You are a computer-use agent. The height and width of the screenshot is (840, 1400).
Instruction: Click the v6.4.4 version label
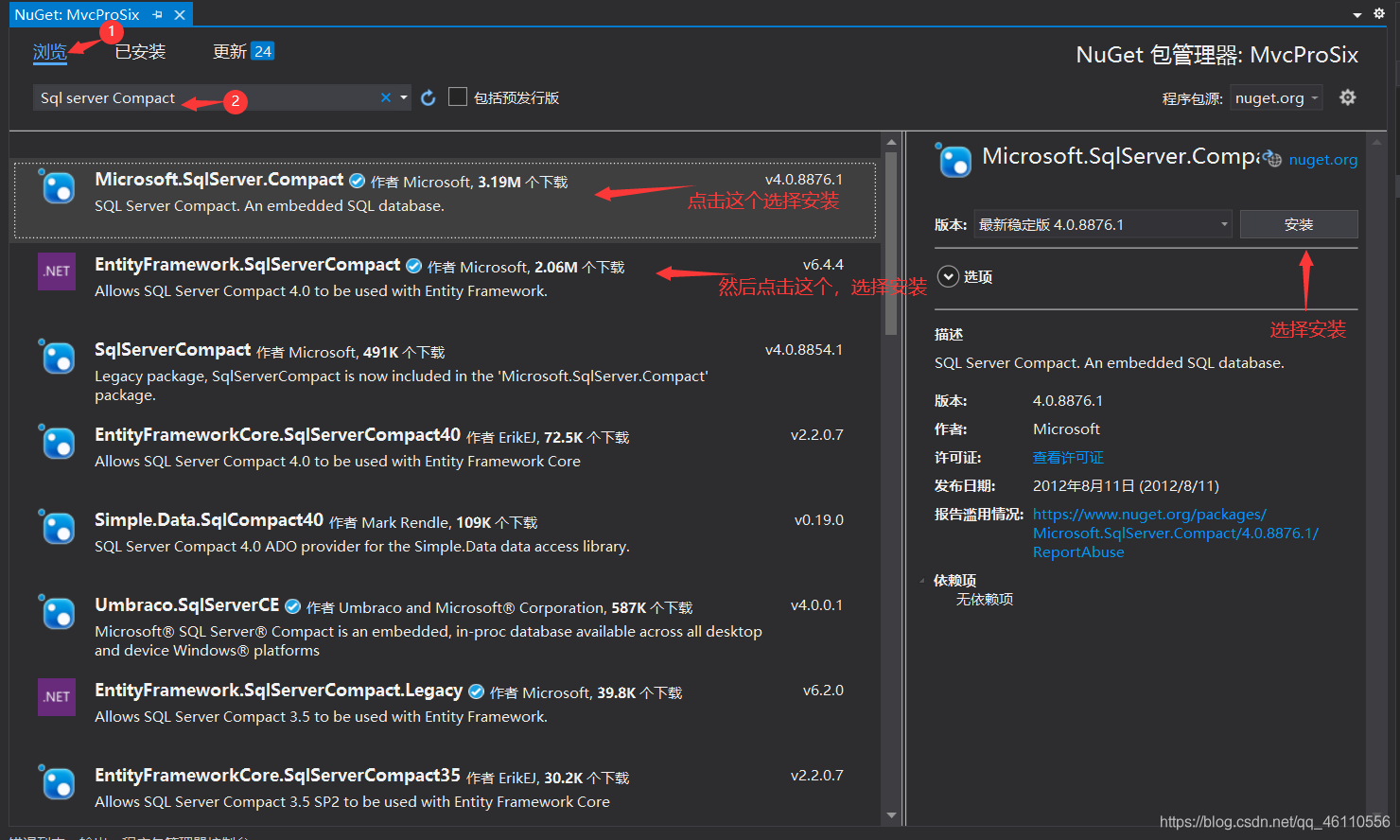tap(823, 265)
